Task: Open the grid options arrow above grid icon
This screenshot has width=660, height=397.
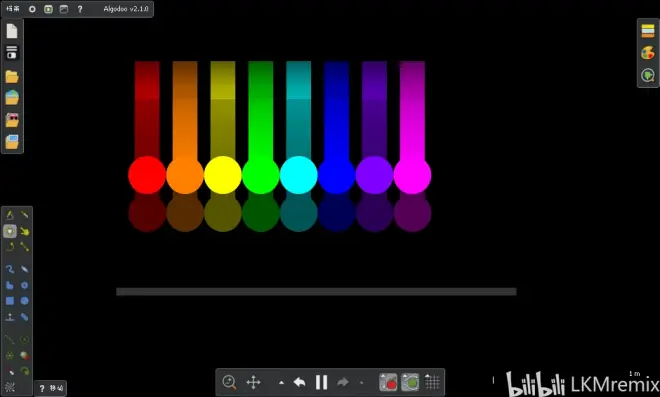Action: pos(427,375)
